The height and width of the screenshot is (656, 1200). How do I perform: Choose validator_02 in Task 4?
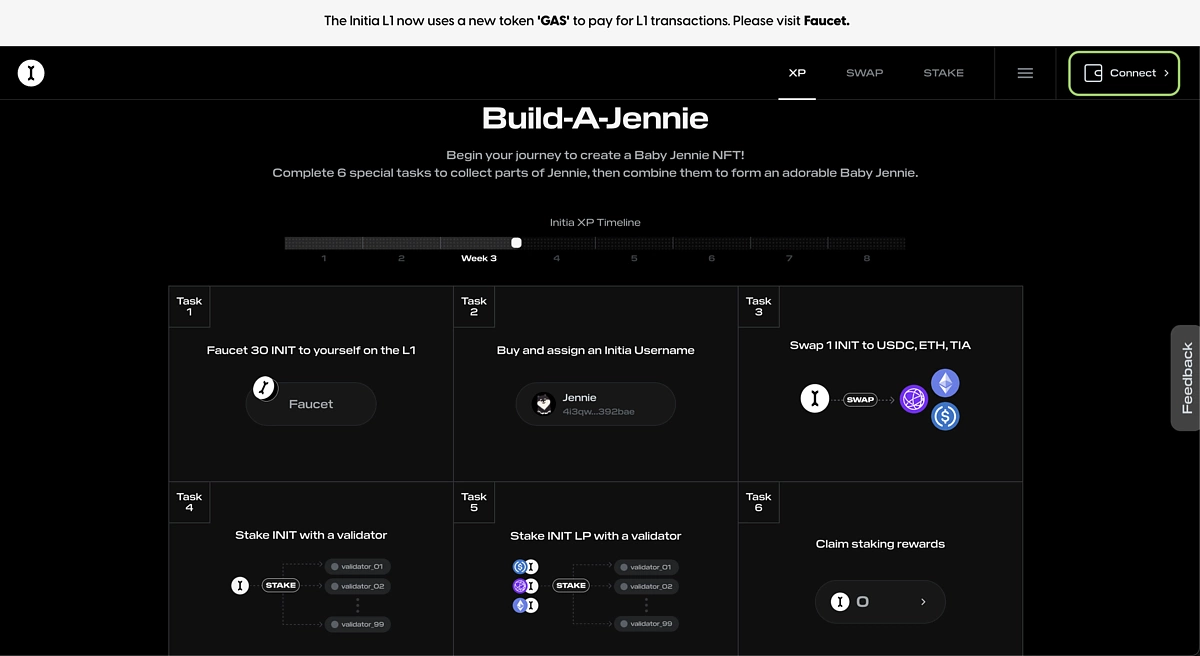coord(358,586)
